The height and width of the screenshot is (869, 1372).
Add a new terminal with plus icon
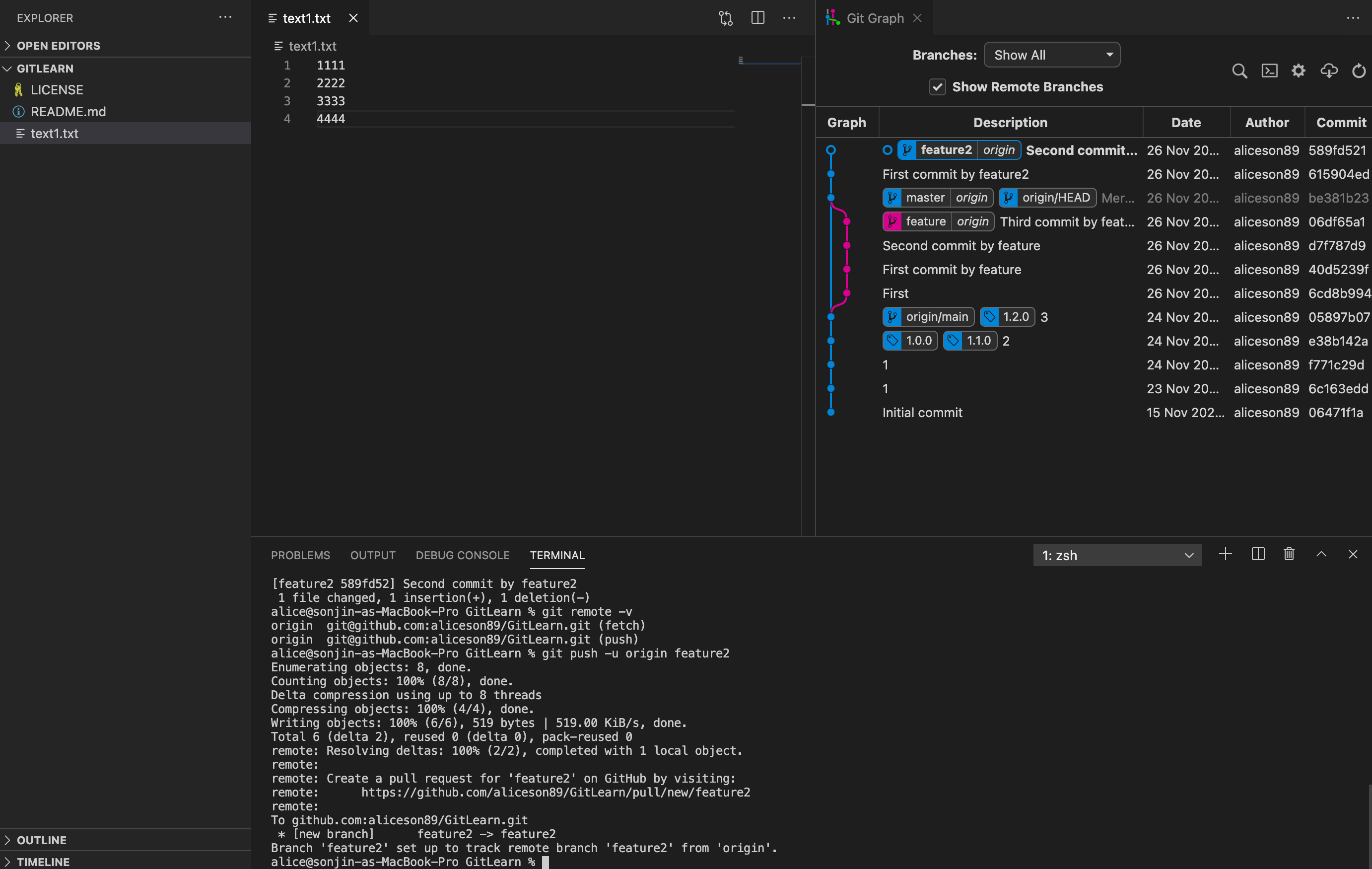1225,555
